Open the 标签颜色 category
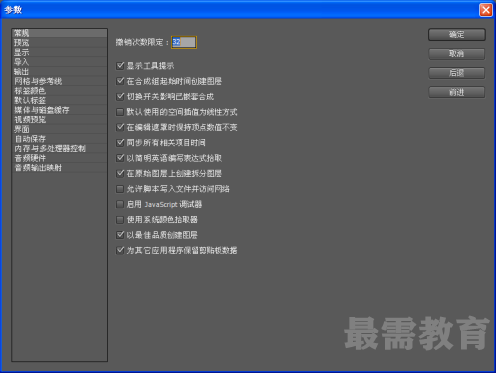 click(59, 91)
